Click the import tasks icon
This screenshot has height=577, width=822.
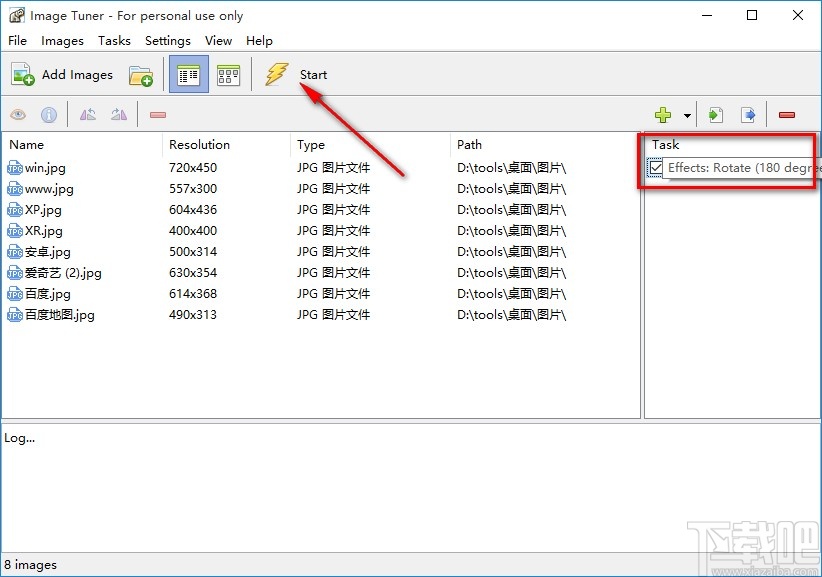click(716, 115)
